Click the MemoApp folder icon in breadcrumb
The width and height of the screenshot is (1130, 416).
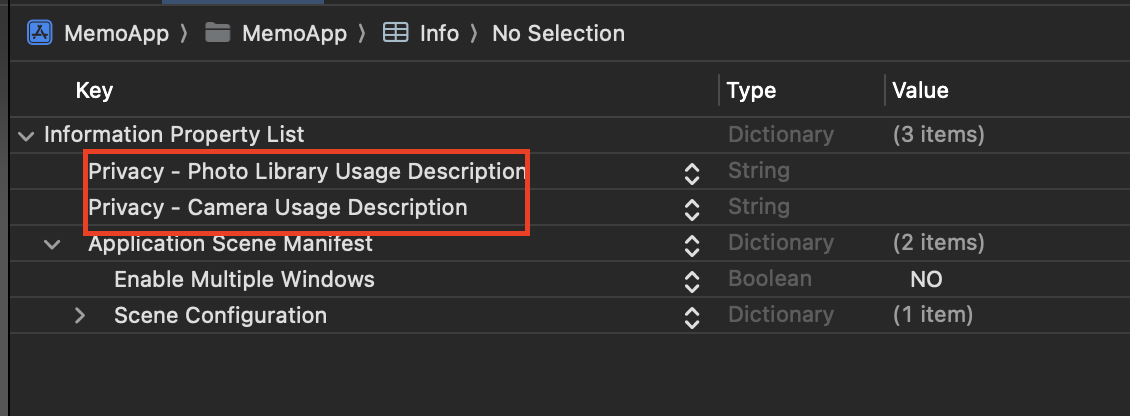[x=217, y=33]
